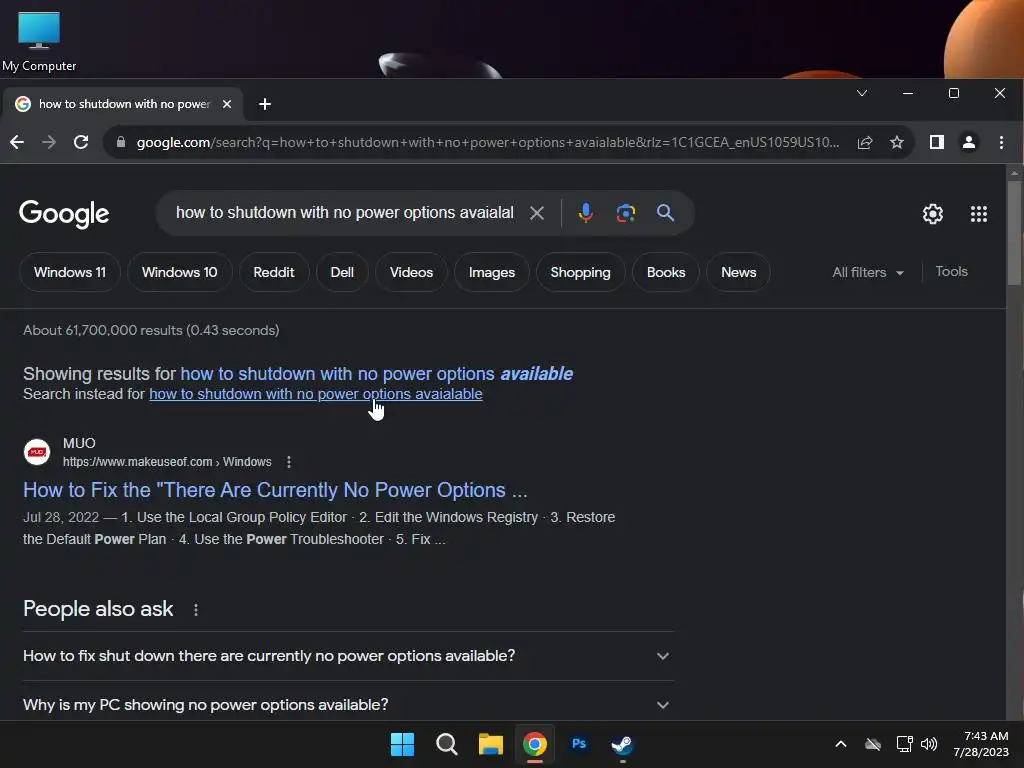Open the MUO result's three-dot options

[x=289, y=462]
